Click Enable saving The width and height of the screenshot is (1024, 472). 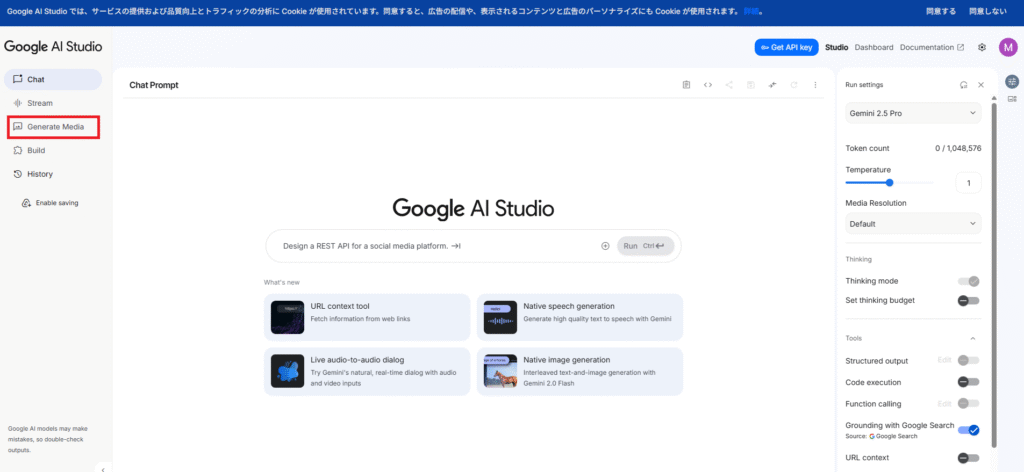click(50, 203)
